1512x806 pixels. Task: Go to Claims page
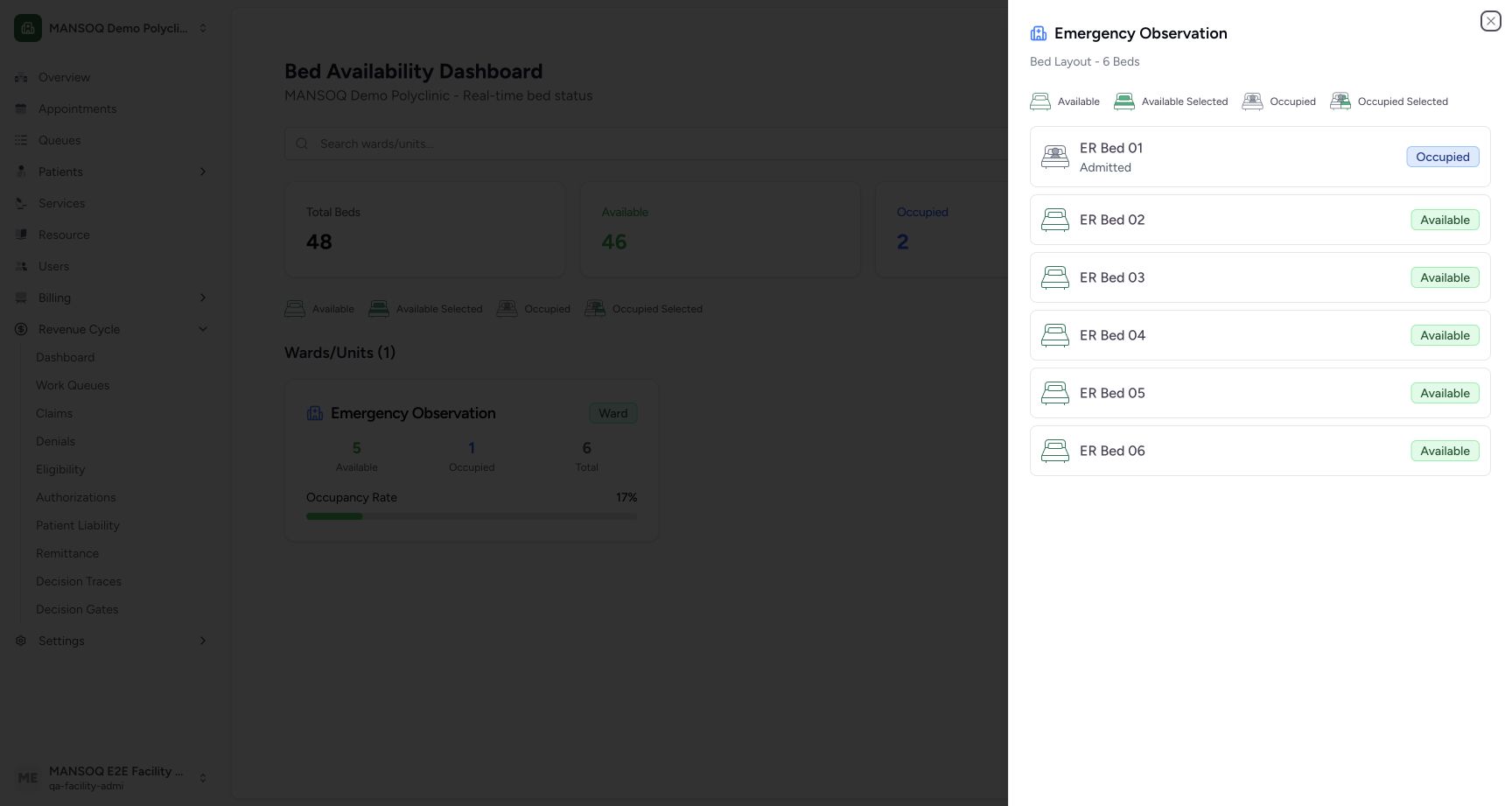pos(54,413)
